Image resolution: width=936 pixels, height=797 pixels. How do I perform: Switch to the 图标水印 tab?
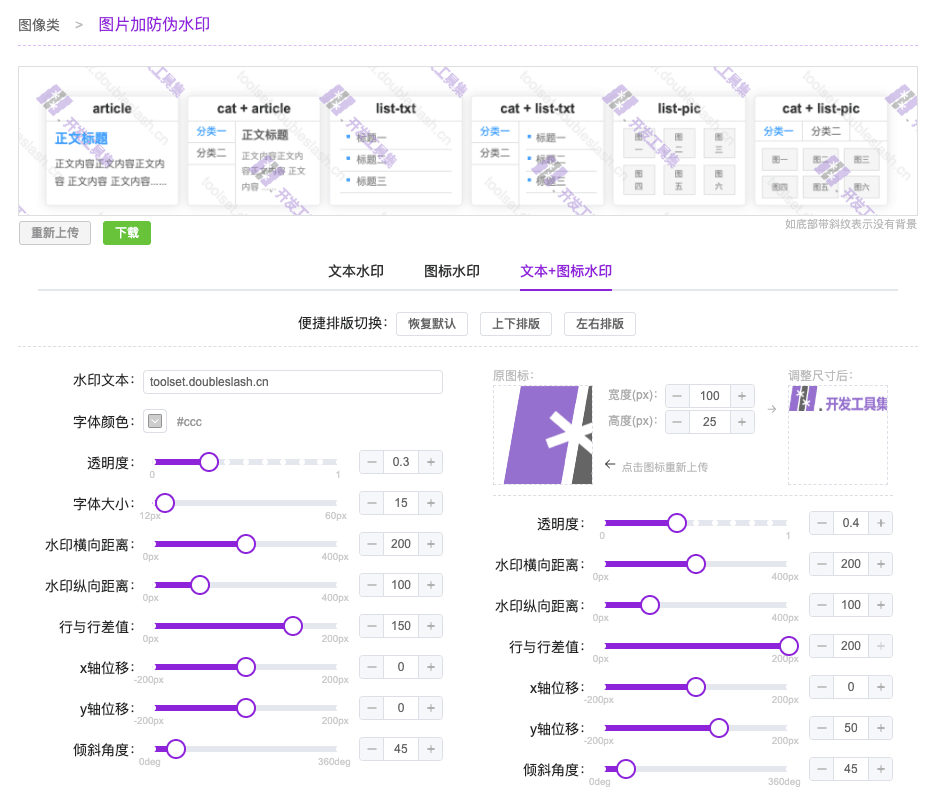tap(452, 271)
